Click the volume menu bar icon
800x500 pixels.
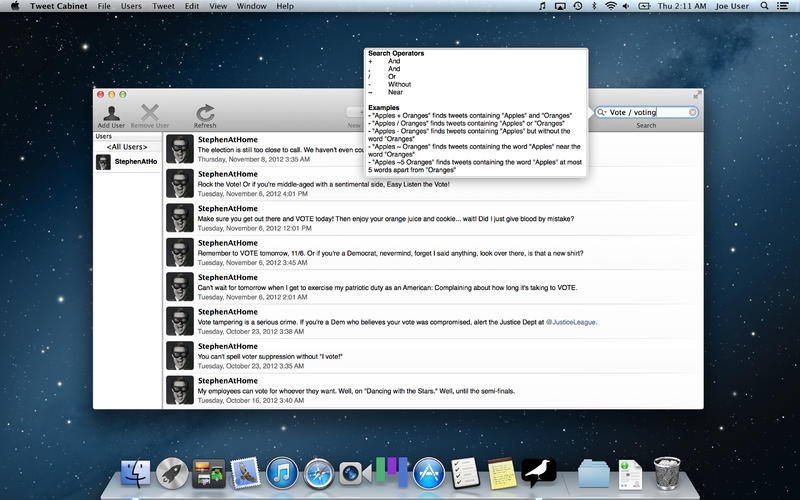click(626, 6)
